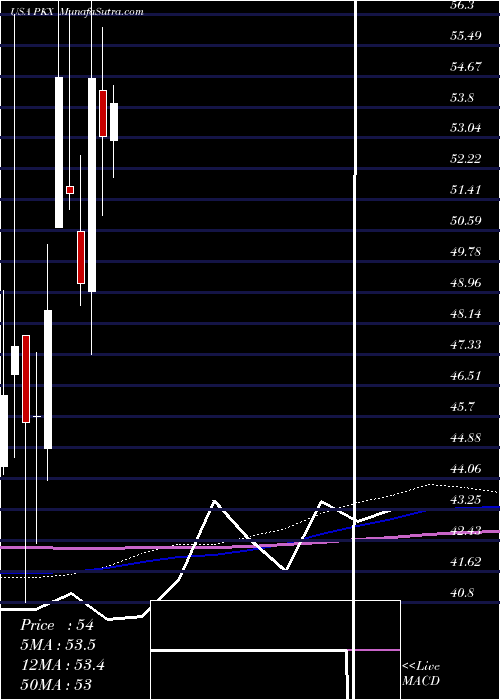Viewport: 500px width, 700px height.
Task: Click the price axis label 43.25
Action: (x=466, y=499)
